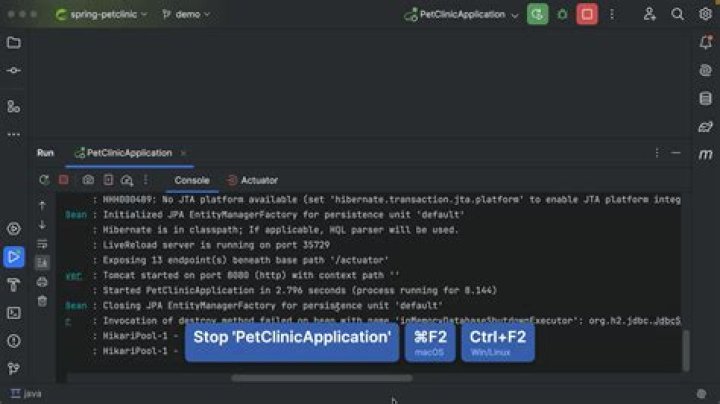
Task: Expand demo branch dropdown
Action: point(186,15)
